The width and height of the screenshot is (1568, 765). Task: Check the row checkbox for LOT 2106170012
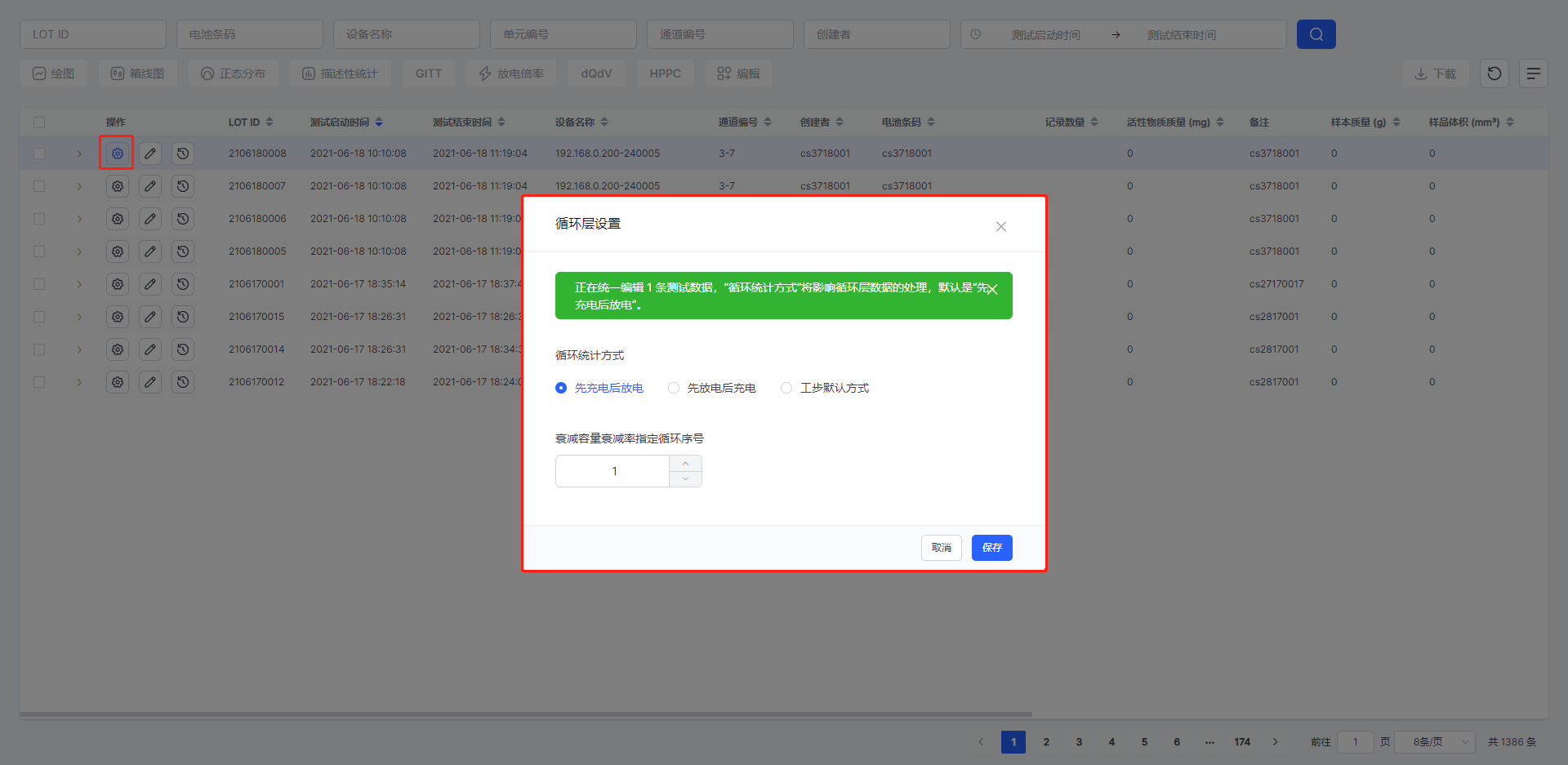coord(39,382)
